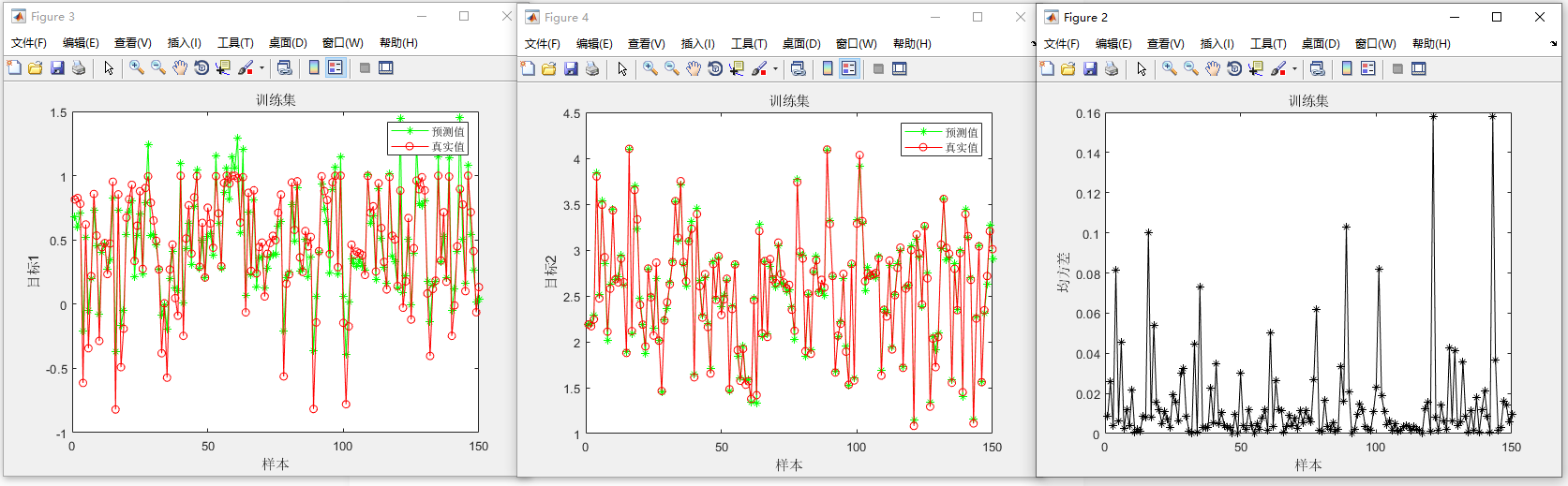The width and height of the screenshot is (1568, 486).
Task: Expand brush color dropdown arrow in Figure 3
Action: click(261, 67)
